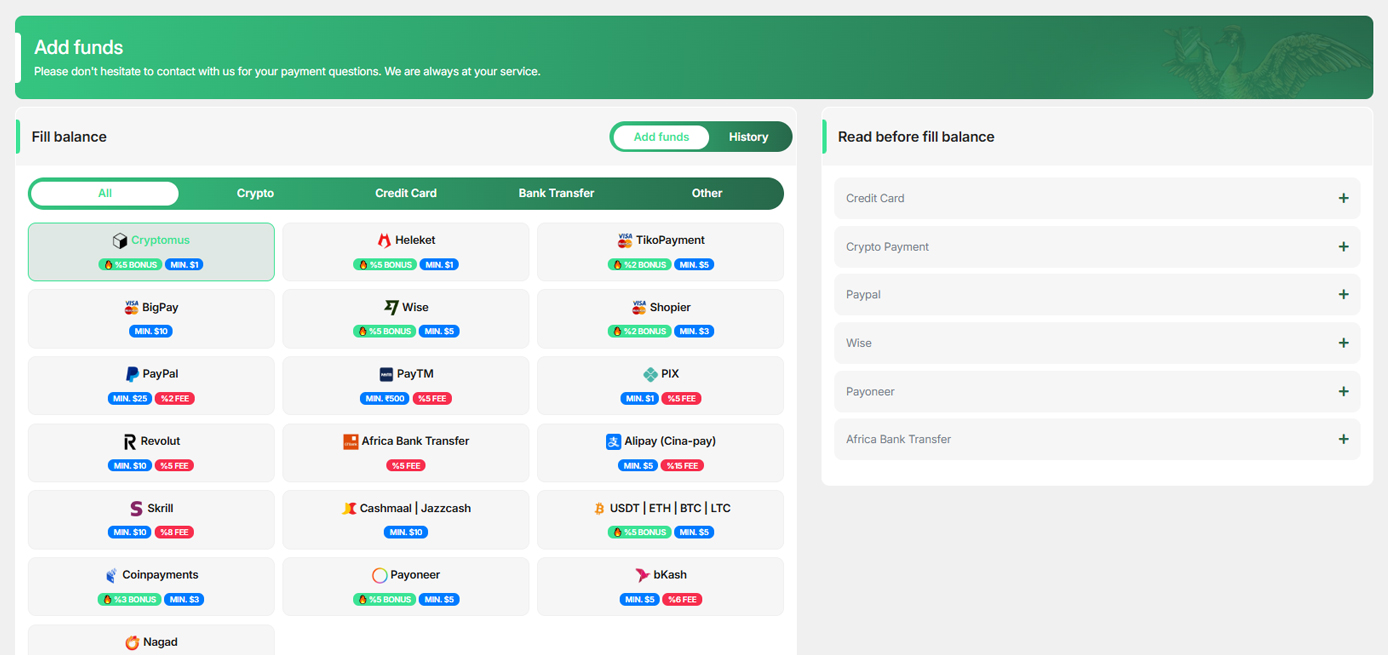This screenshot has width=1388, height=655.
Task: Click the Add funds banner title
Action: coord(79,47)
